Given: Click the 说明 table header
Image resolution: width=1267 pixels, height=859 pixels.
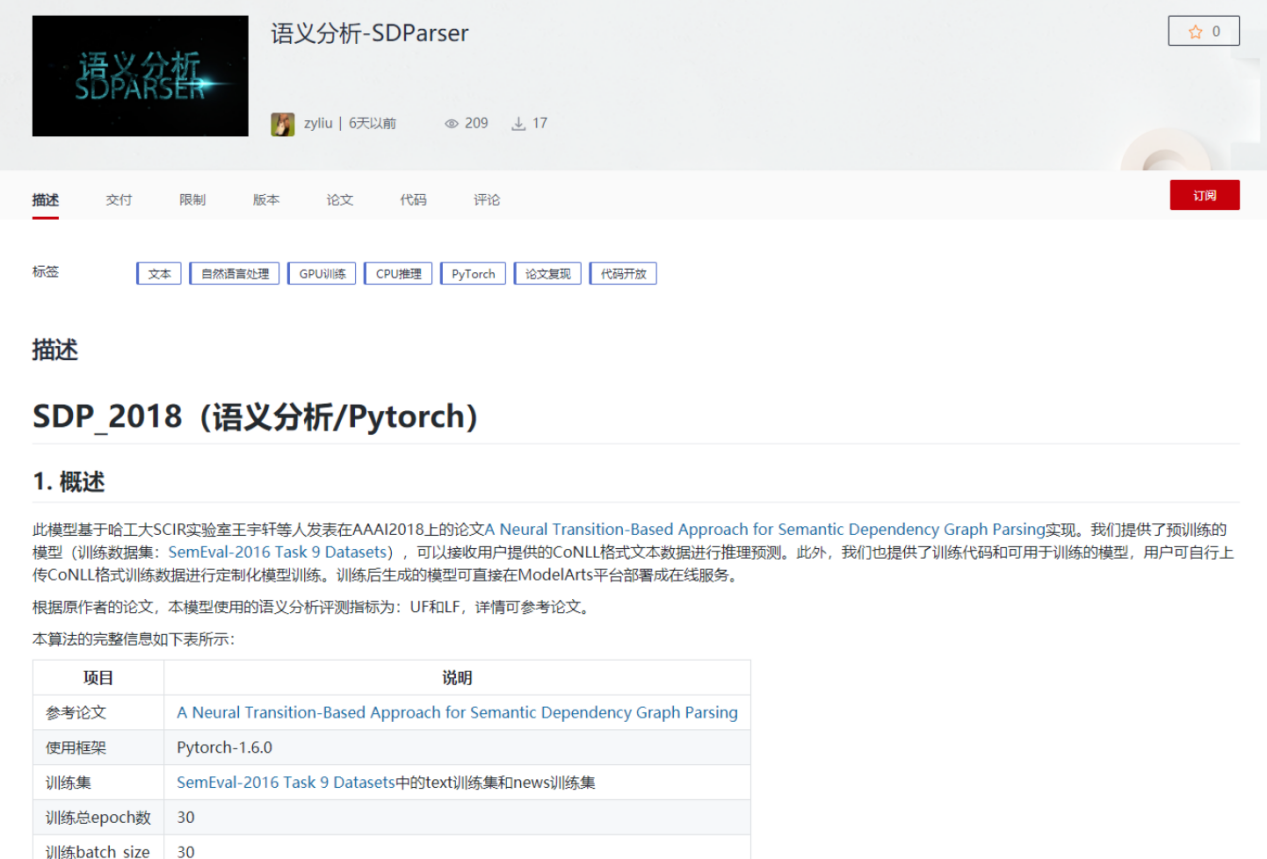Looking at the screenshot, I should [457, 678].
